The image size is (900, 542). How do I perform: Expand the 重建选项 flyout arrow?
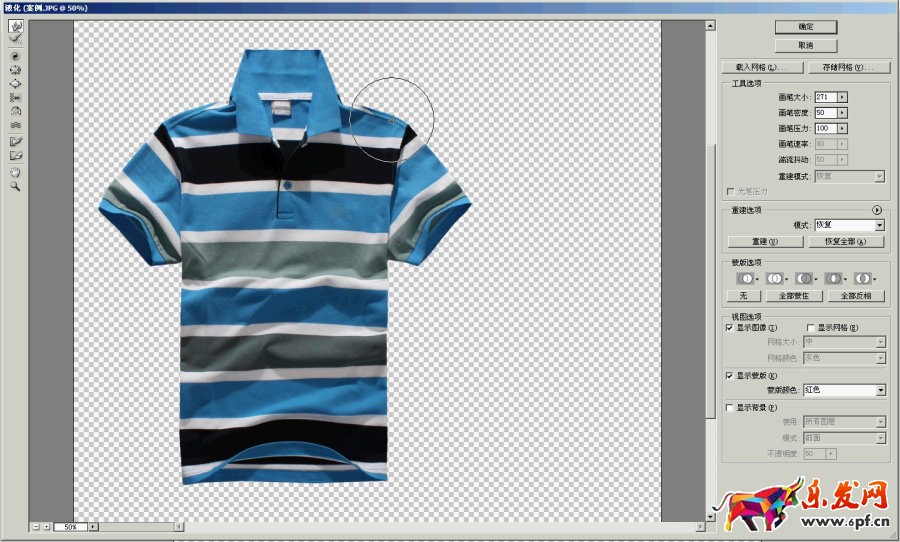tap(877, 210)
